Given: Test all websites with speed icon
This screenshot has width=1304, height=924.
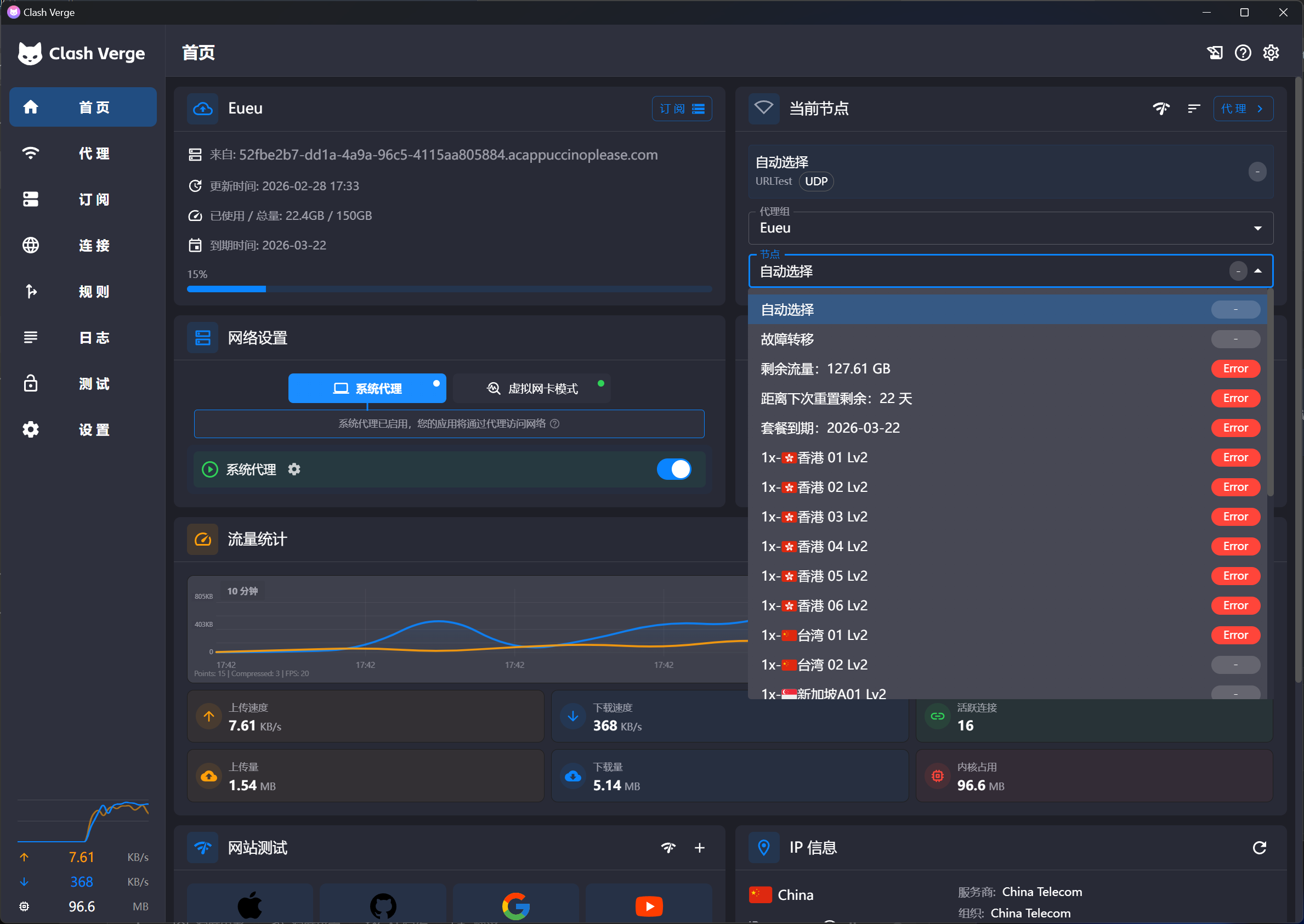Looking at the screenshot, I should 668,848.
